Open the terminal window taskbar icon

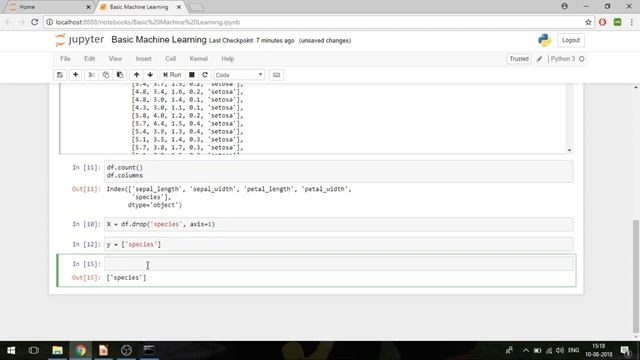(149, 350)
